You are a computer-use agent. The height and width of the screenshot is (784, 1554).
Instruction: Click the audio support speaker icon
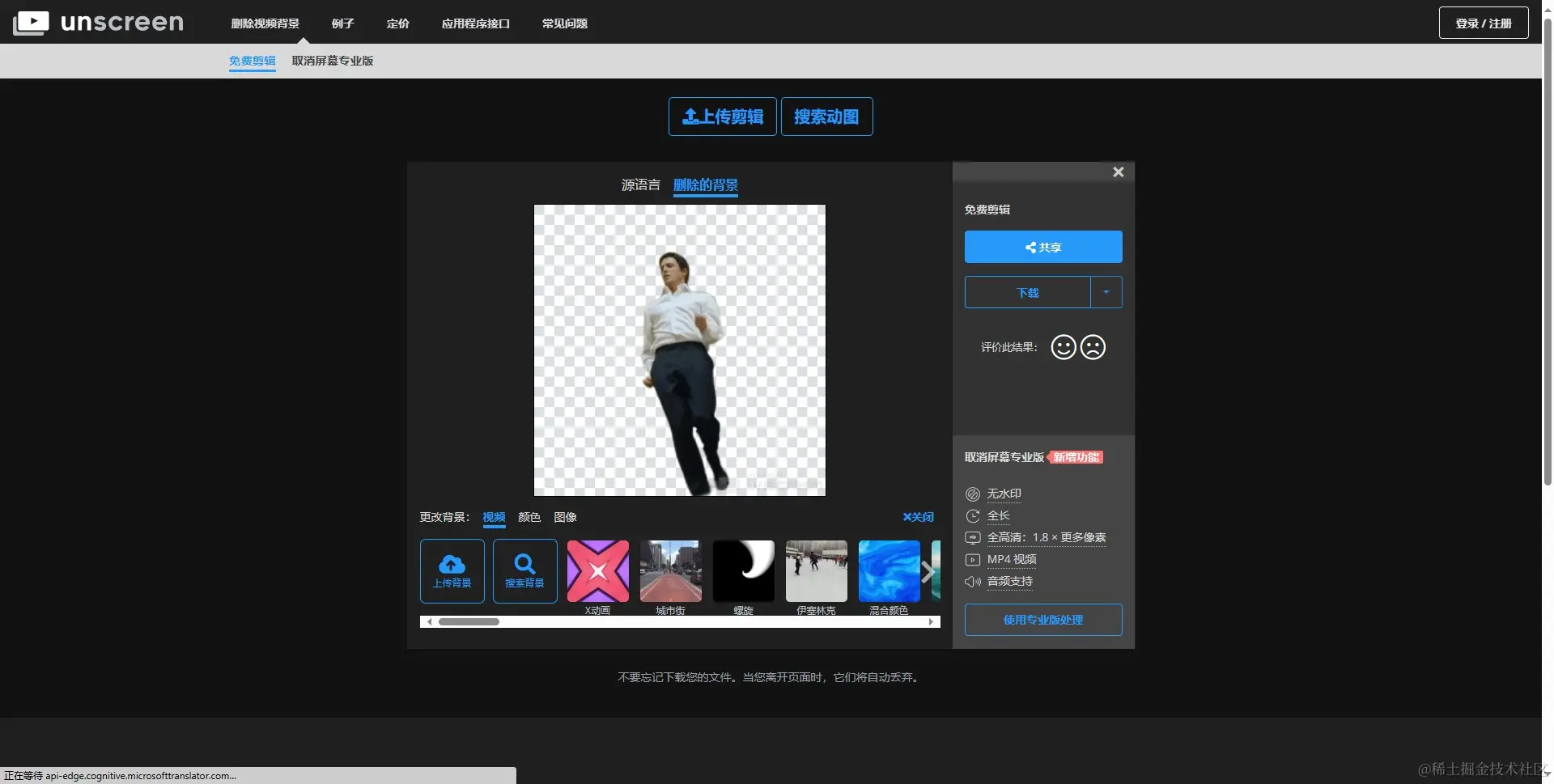tap(972, 581)
